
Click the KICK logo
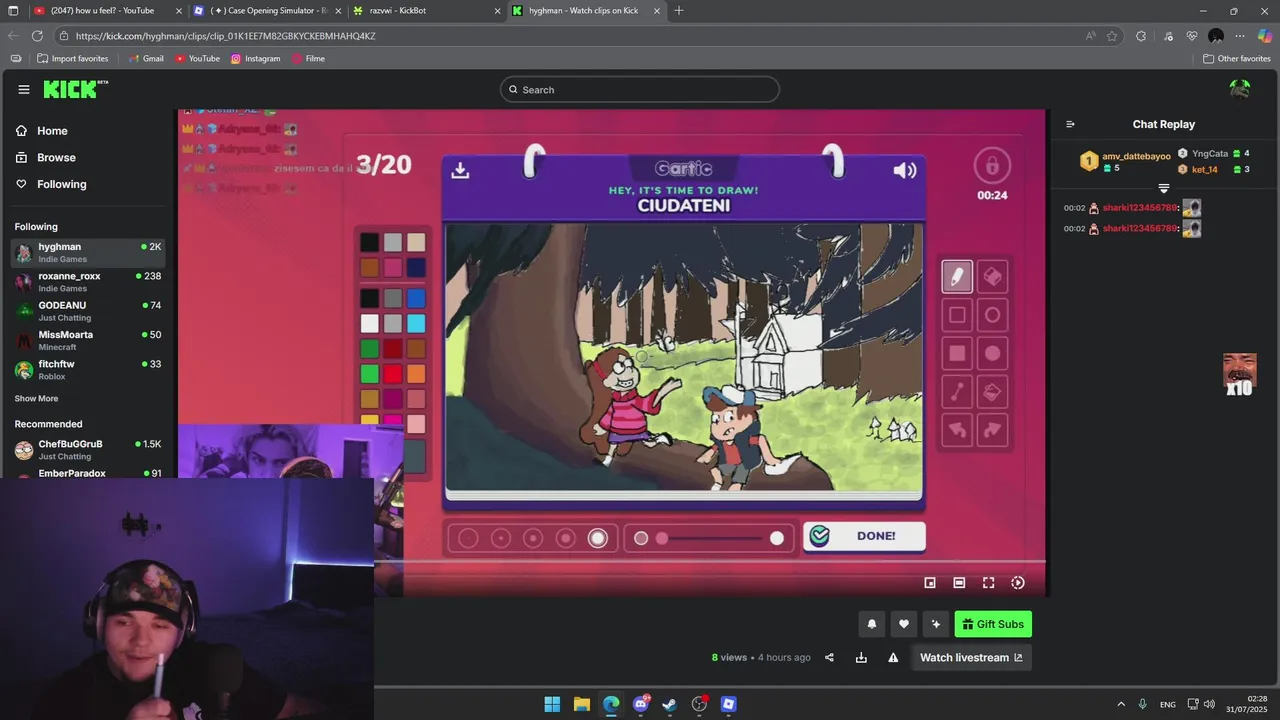(75, 89)
